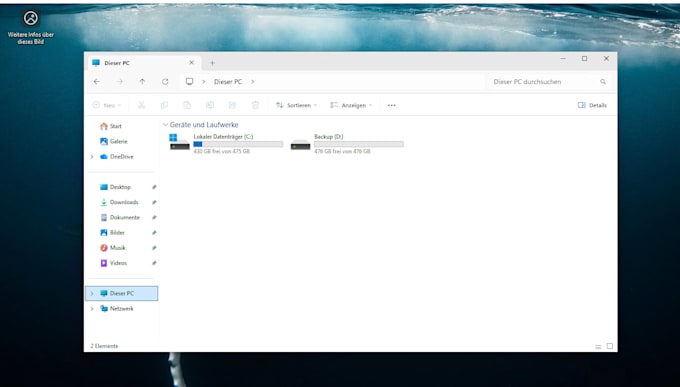Viewport: 680px width, 387px height.
Task: Switch to large thumbnails view icon in status bar
Action: click(610, 346)
